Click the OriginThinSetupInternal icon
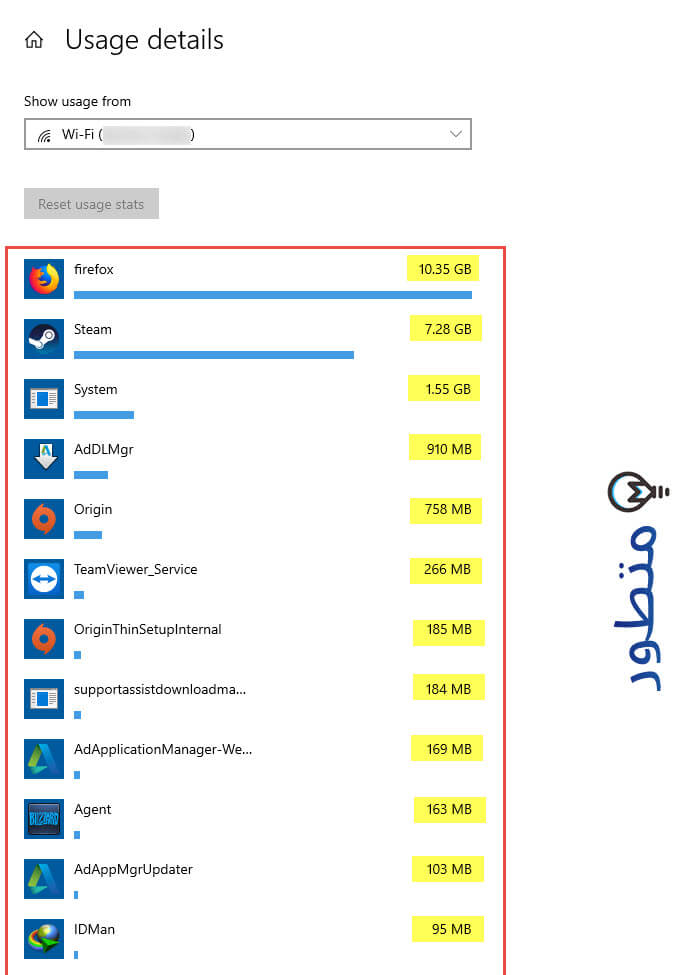Screen dimensions: 689x975 (44, 639)
